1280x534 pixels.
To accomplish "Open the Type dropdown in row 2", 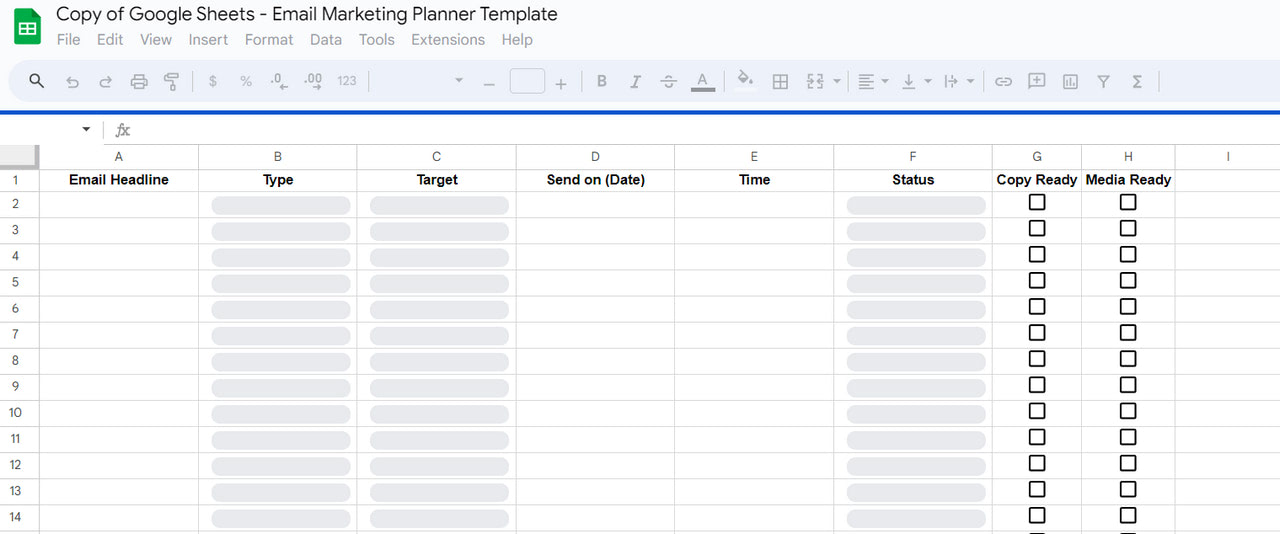I will pyautogui.click(x=281, y=205).
